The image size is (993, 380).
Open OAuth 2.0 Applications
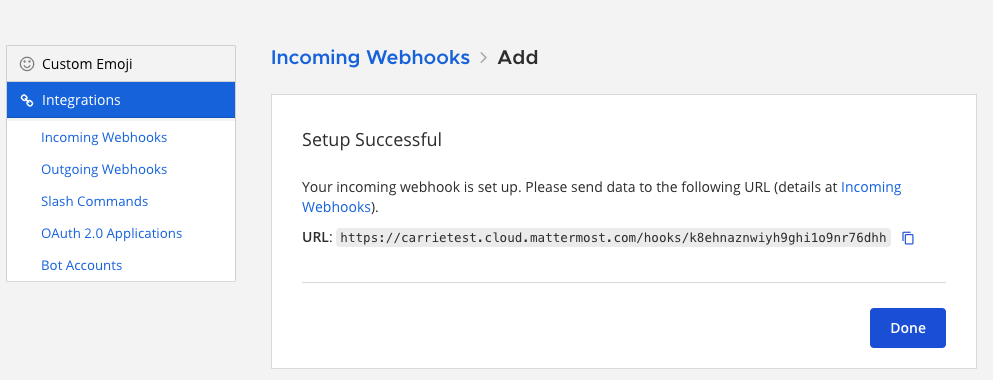[x=111, y=233]
